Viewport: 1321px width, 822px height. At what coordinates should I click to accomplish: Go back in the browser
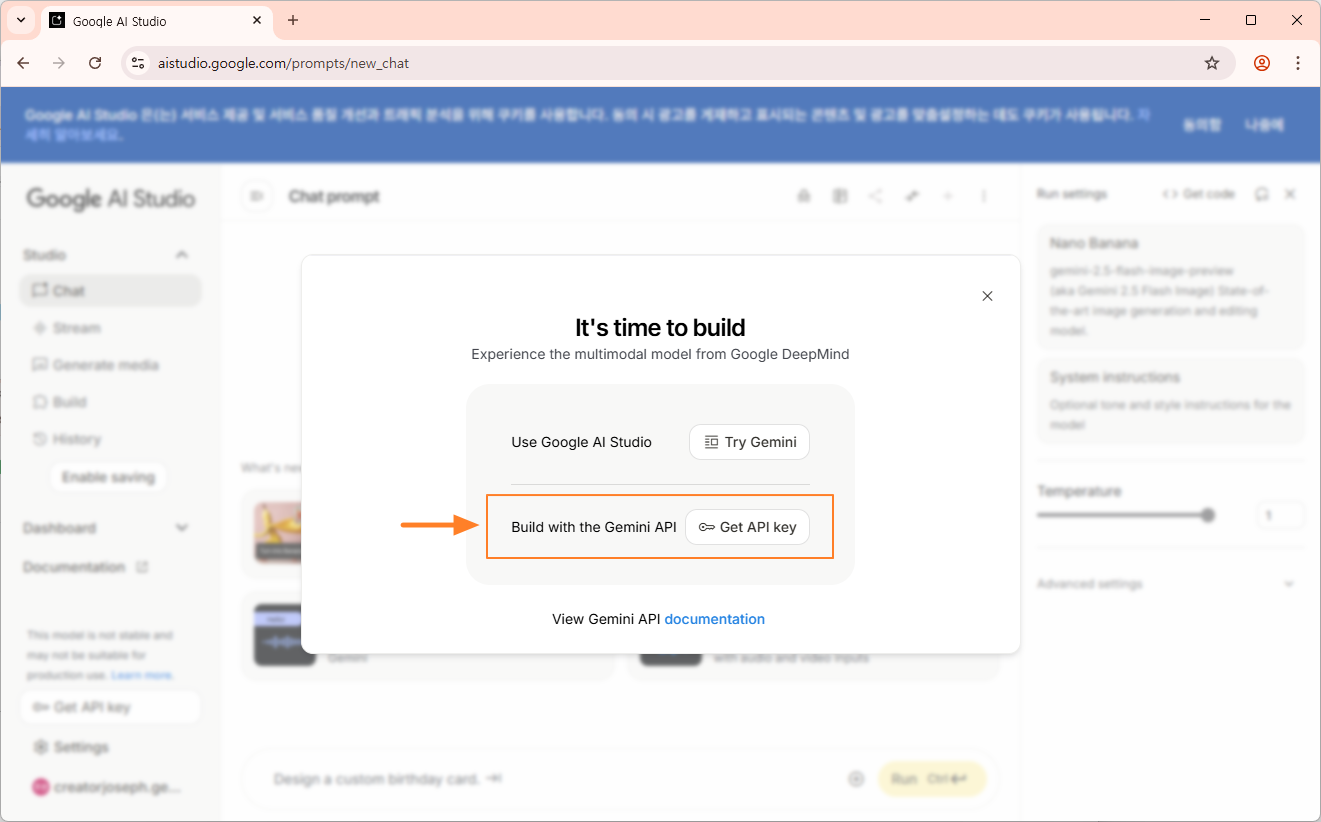[23, 63]
